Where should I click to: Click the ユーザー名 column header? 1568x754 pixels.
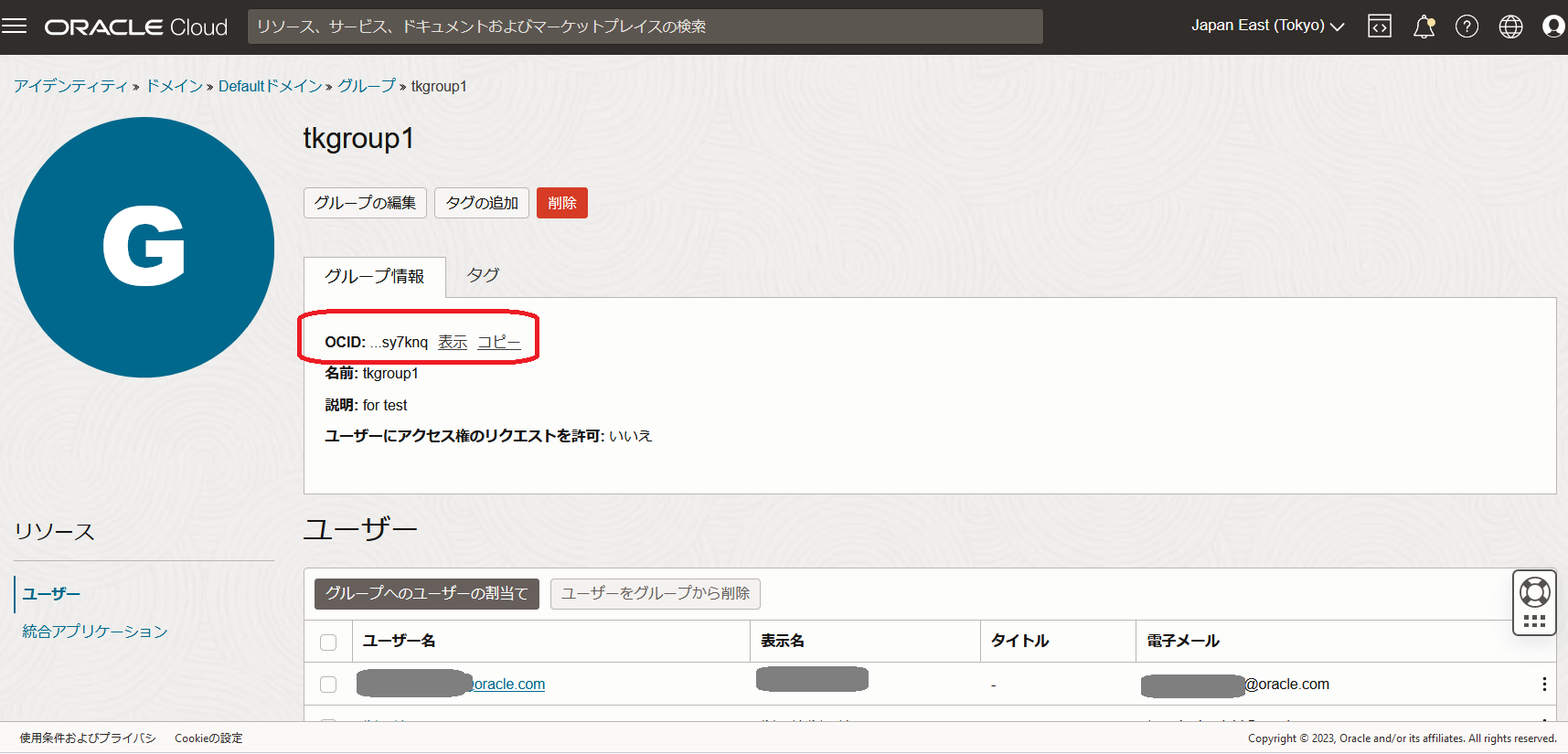click(x=399, y=641)
